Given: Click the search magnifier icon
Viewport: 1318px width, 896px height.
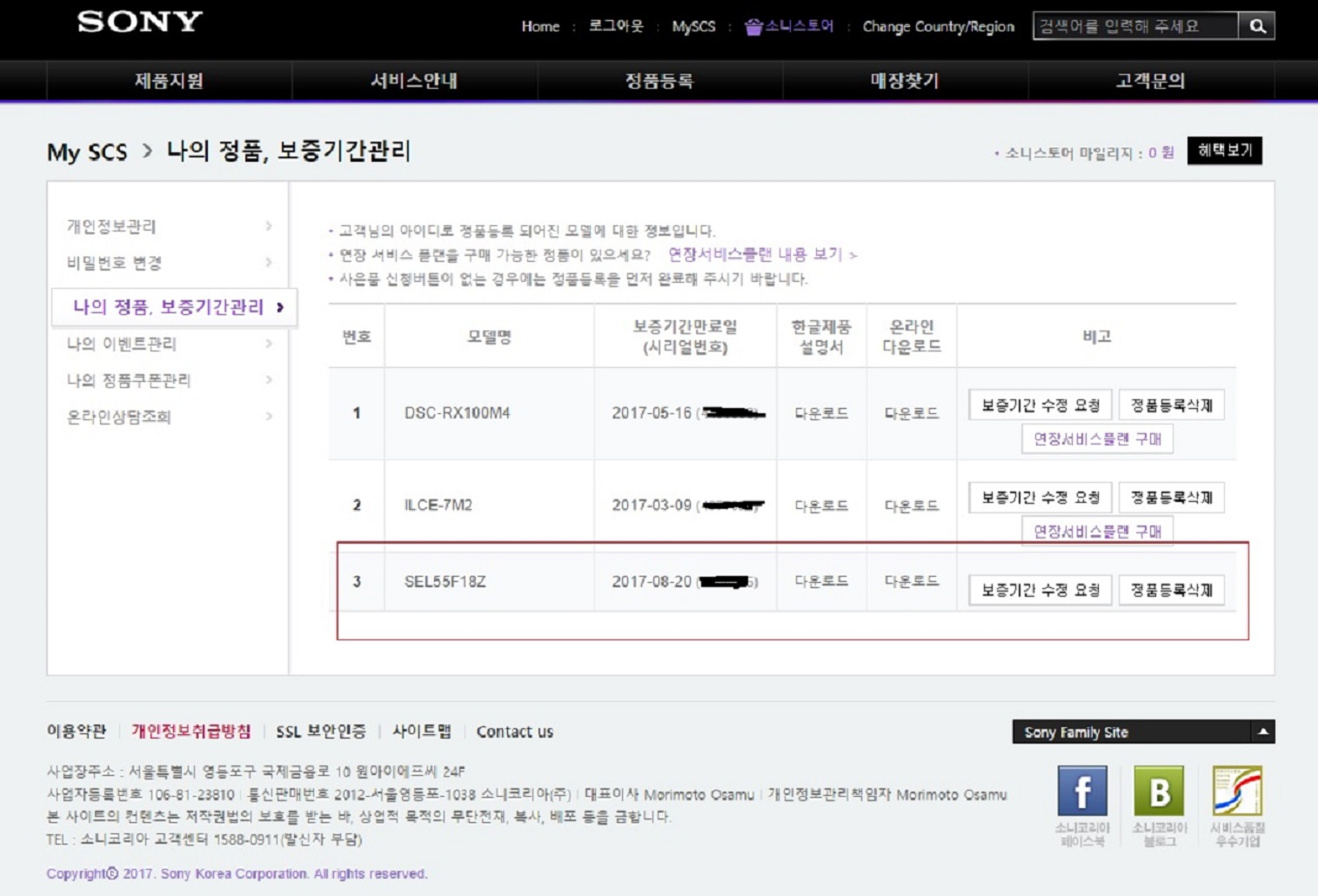Looking at the screenshot, I should point(1257,26).
